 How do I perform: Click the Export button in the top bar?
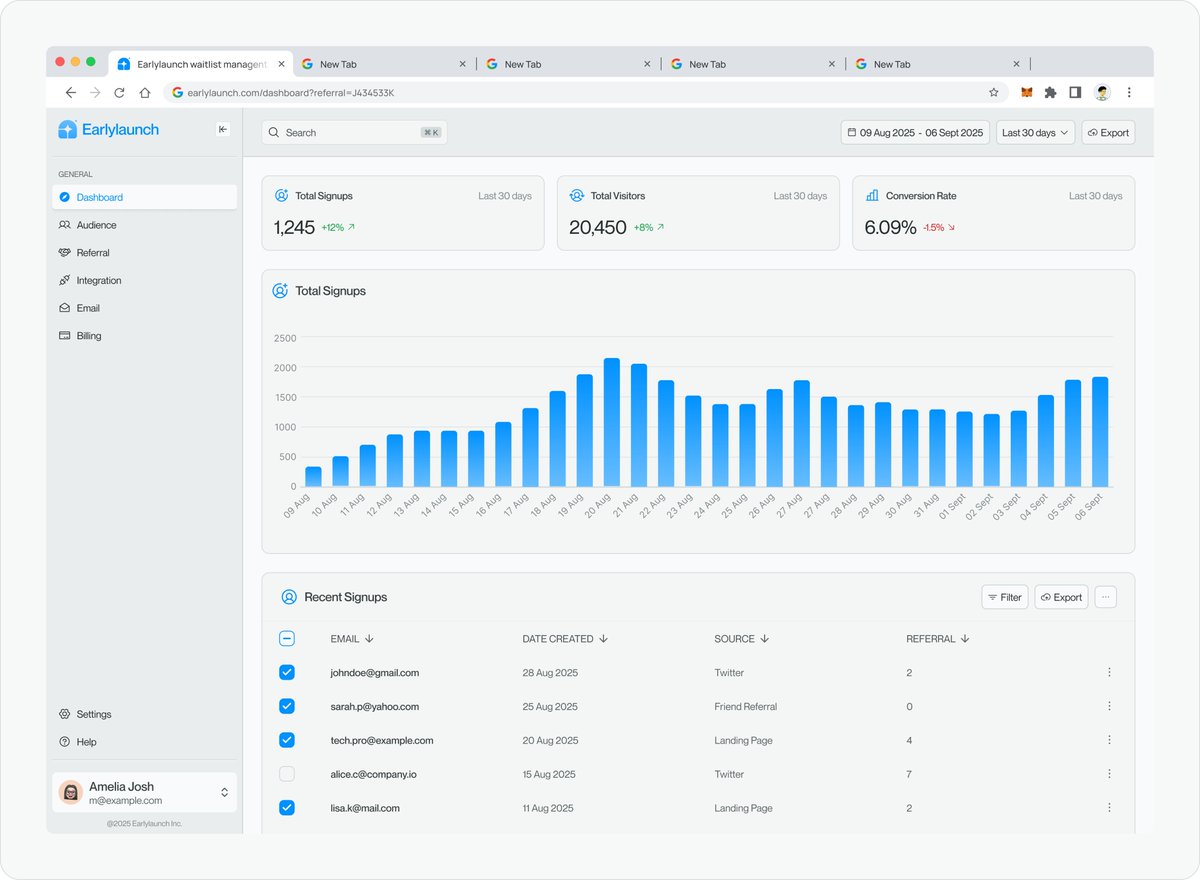(x=1108, y=132)
